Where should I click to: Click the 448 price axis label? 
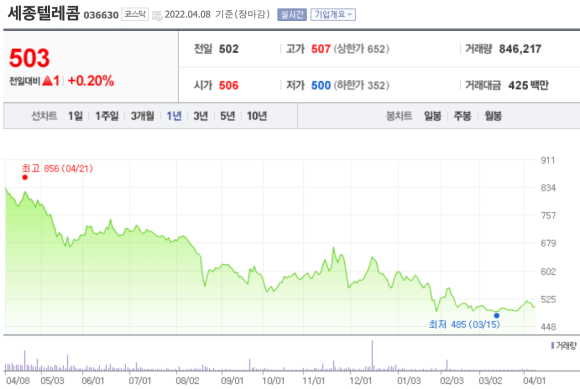(x=548, y=327)
